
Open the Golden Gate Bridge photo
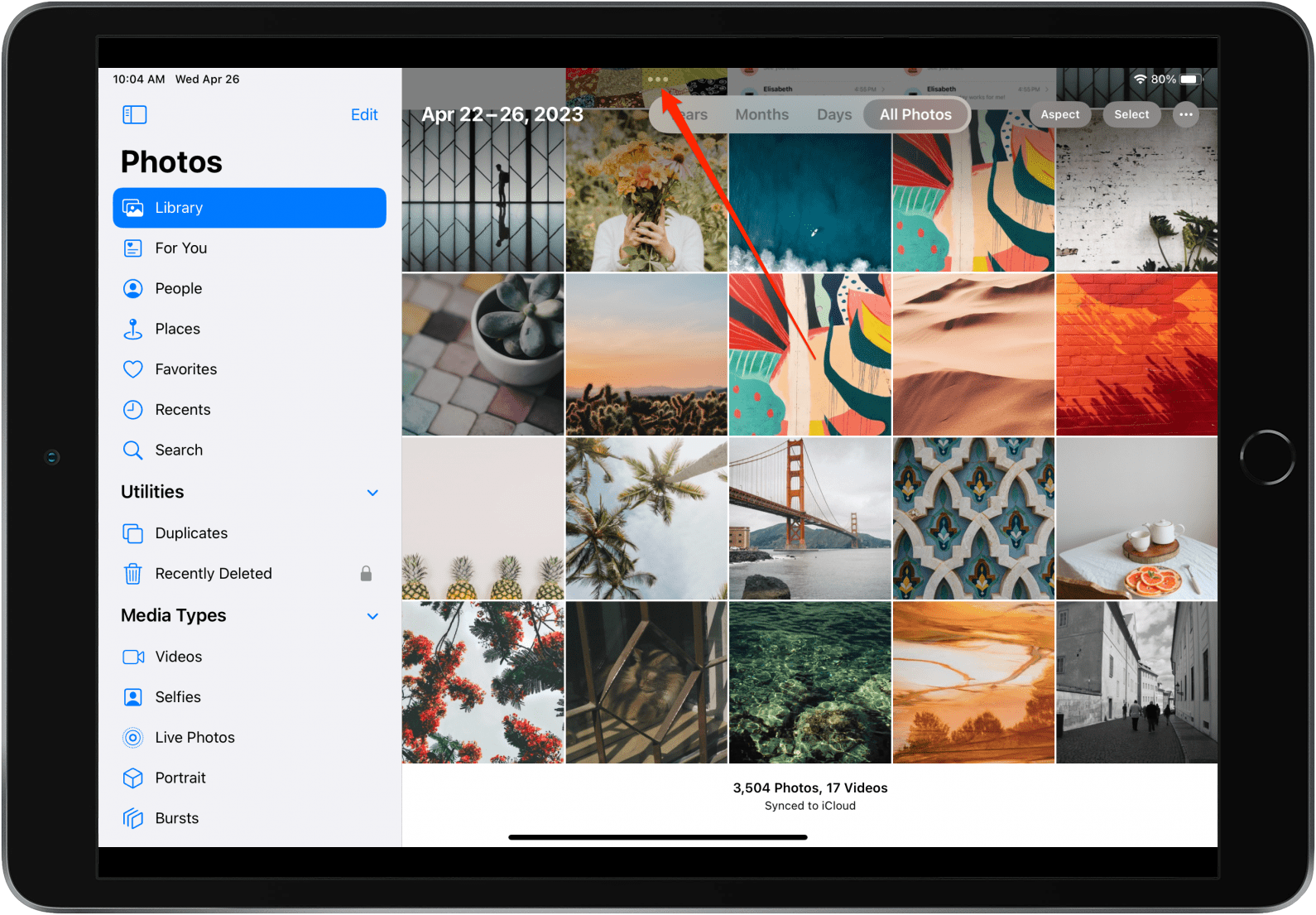coord(809,518)
